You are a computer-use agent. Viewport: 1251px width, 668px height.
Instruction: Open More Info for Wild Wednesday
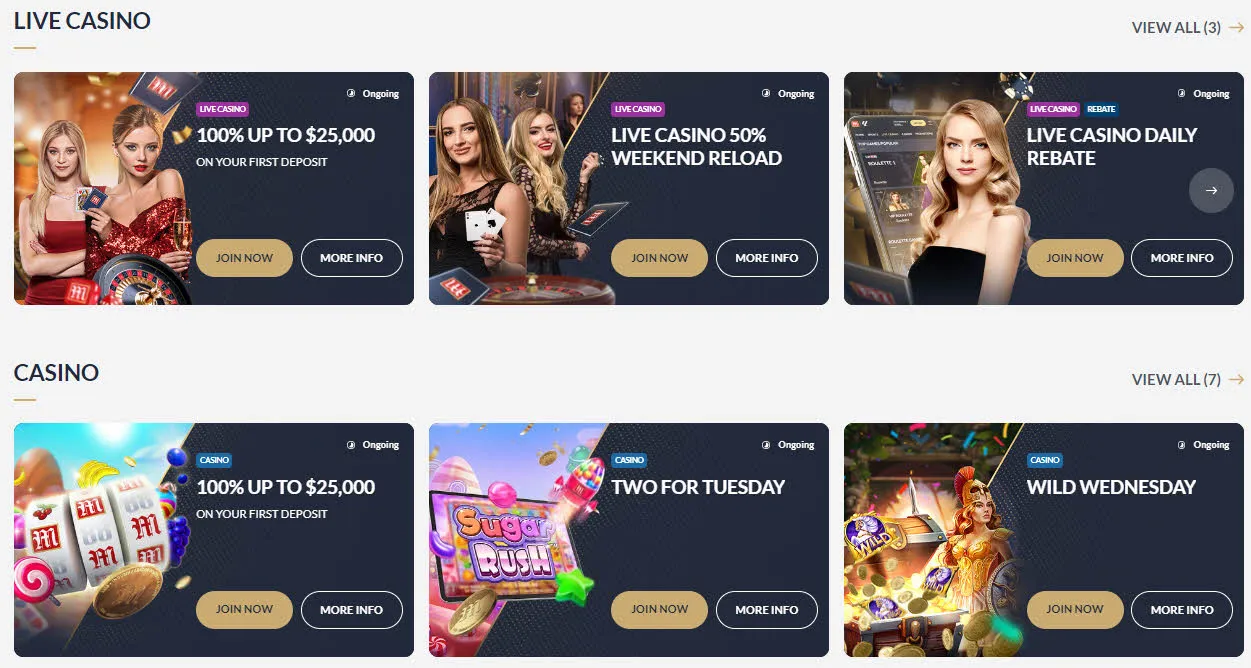(1182, 609)
